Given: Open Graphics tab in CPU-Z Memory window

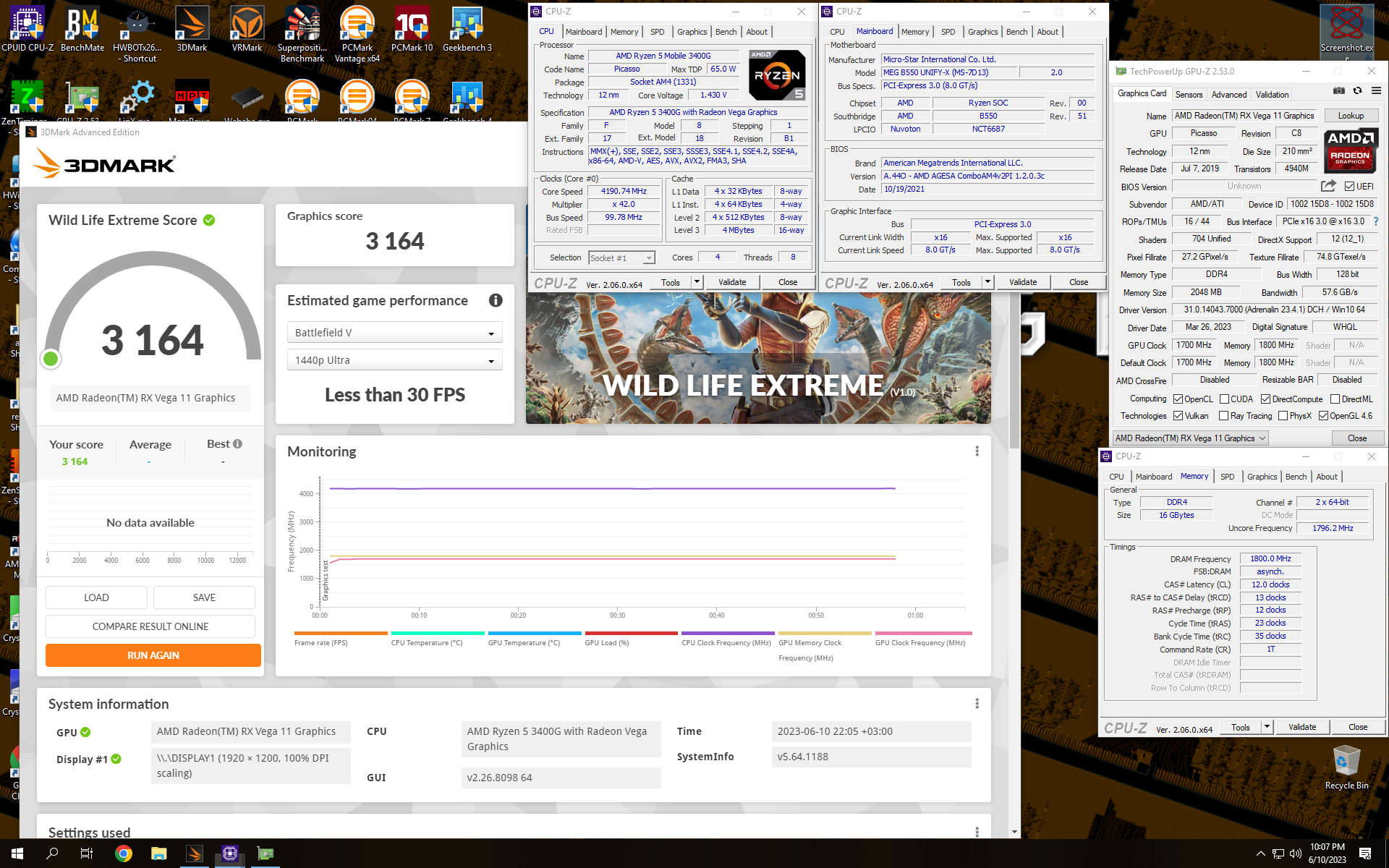Looking at the screenshot, I should coord(1262,477).
